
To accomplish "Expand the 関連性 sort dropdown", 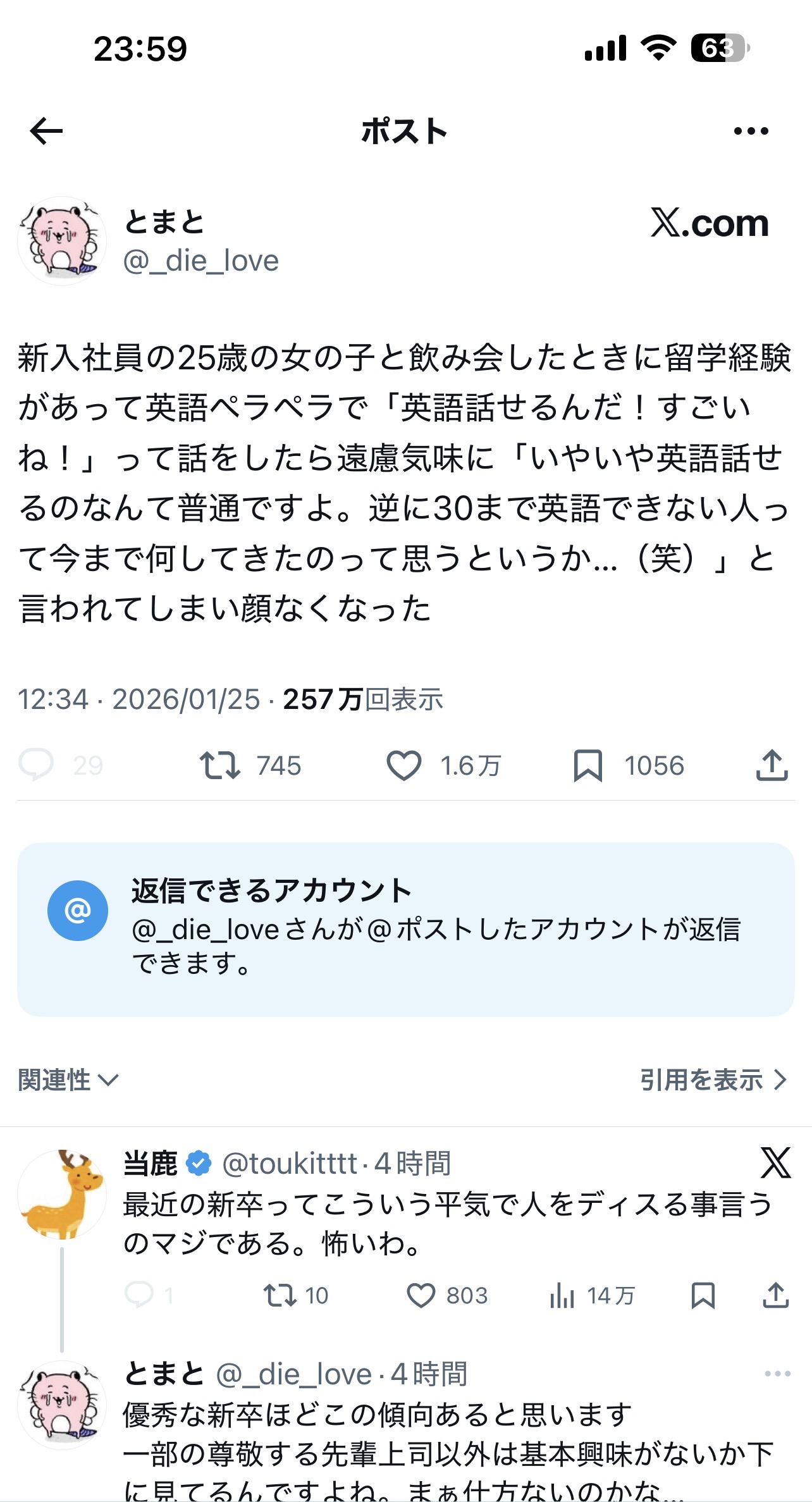I will point(68,1080).
